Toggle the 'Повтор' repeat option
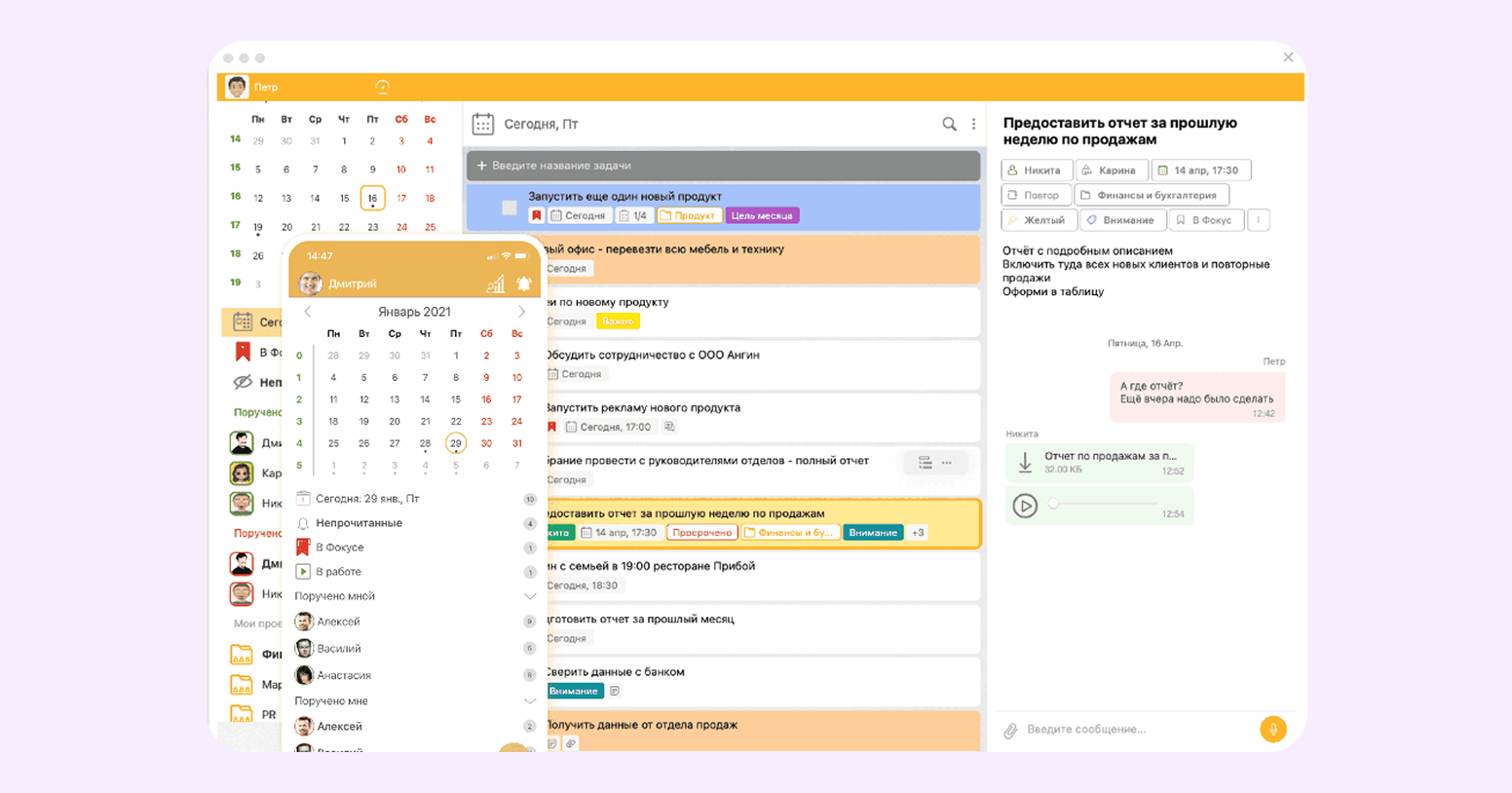1512x793 pixels. [1036, 195]
